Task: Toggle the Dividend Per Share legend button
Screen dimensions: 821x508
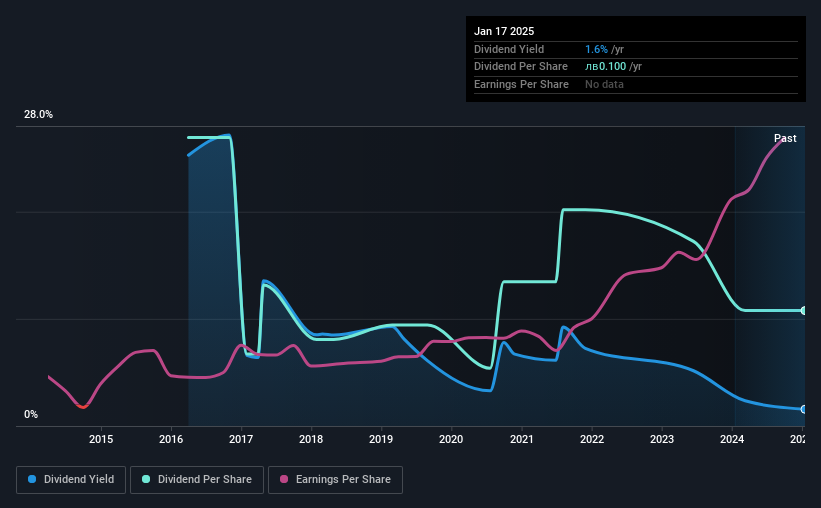Action: click(197, 480)
